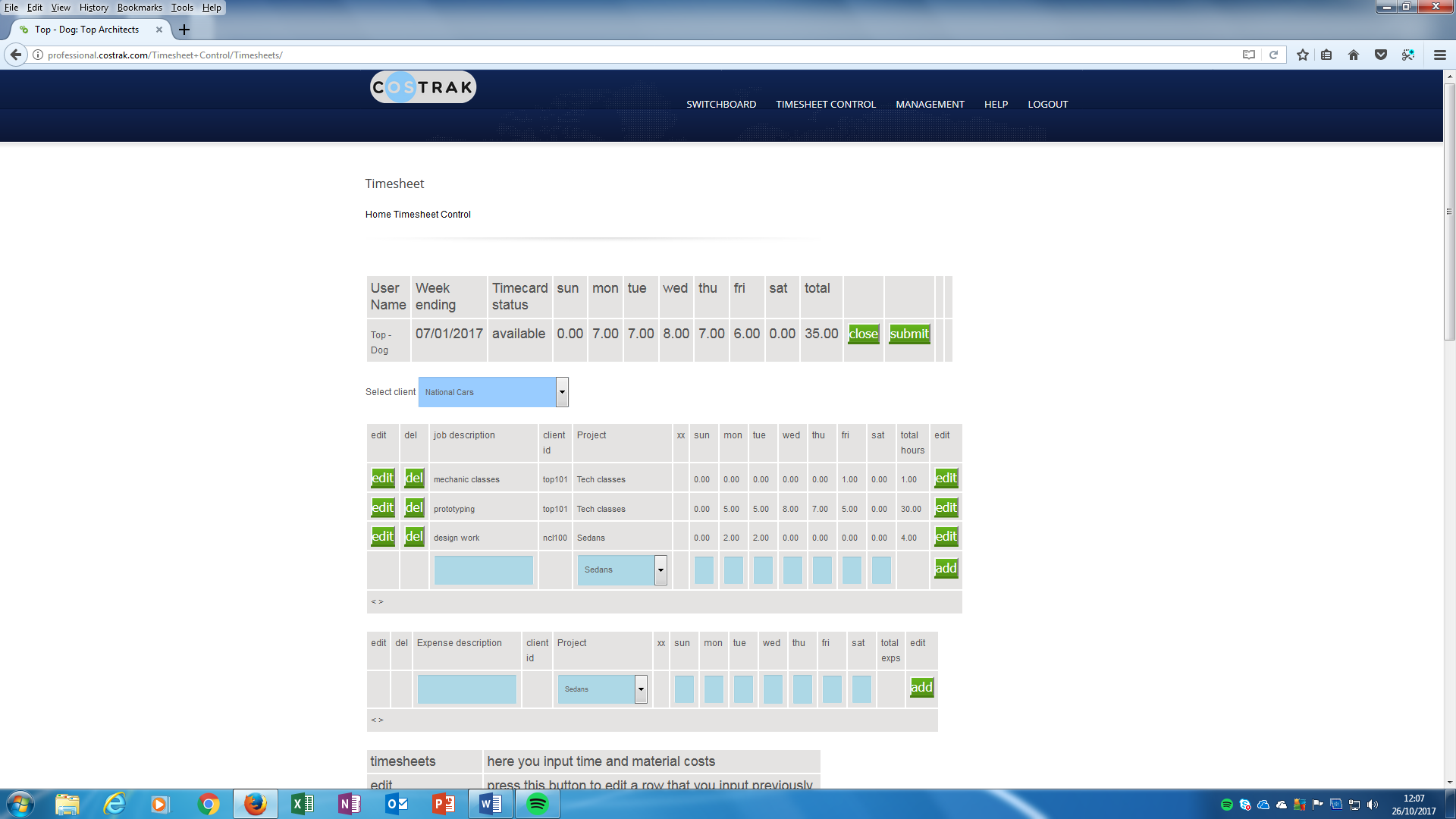Open the volume control in system tray

pyautogui.click(x=1373, y=805)
